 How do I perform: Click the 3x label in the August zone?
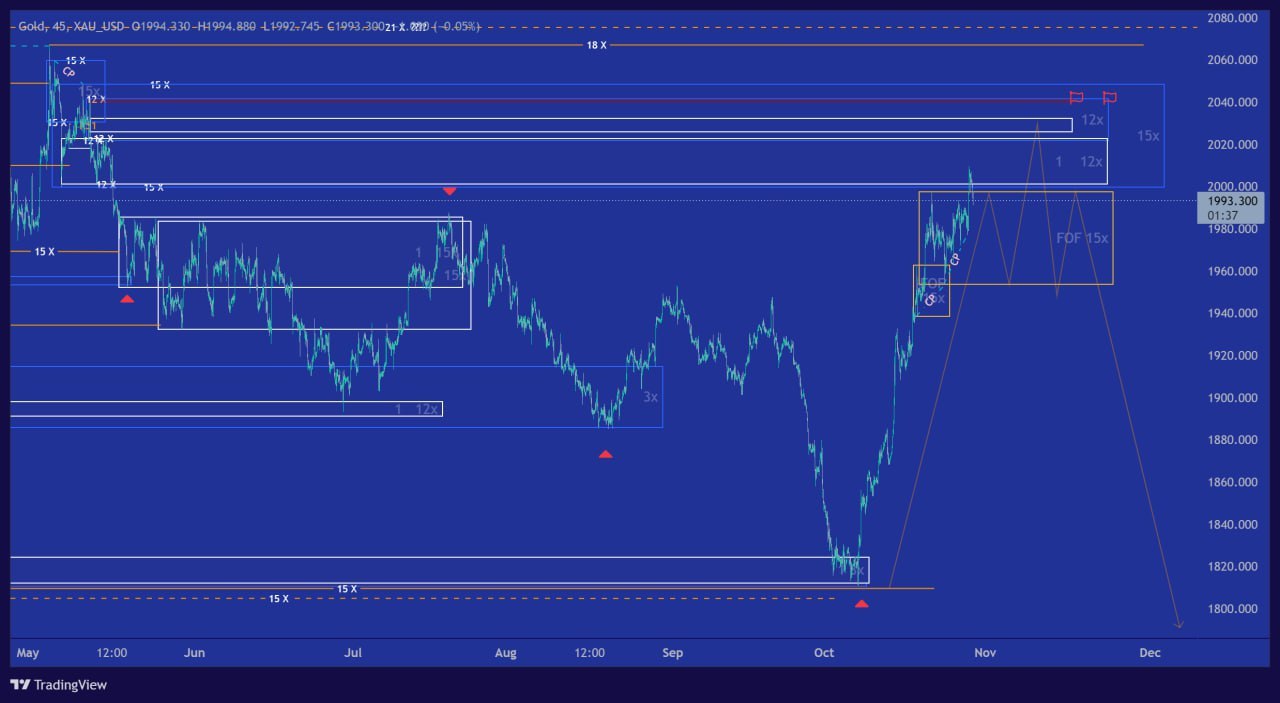[x=650, y=397]
